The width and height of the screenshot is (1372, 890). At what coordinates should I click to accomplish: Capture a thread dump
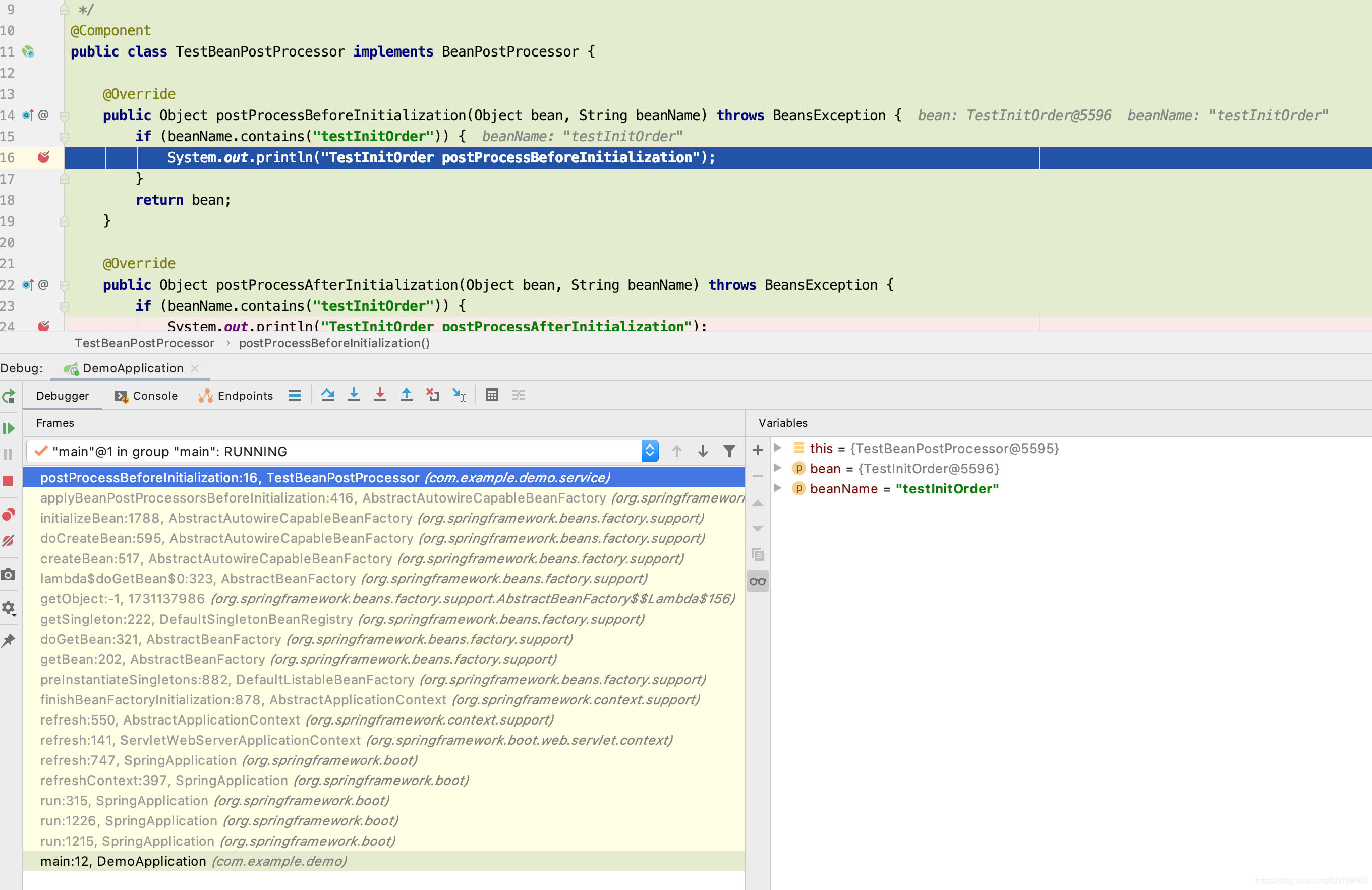(9, 574)
